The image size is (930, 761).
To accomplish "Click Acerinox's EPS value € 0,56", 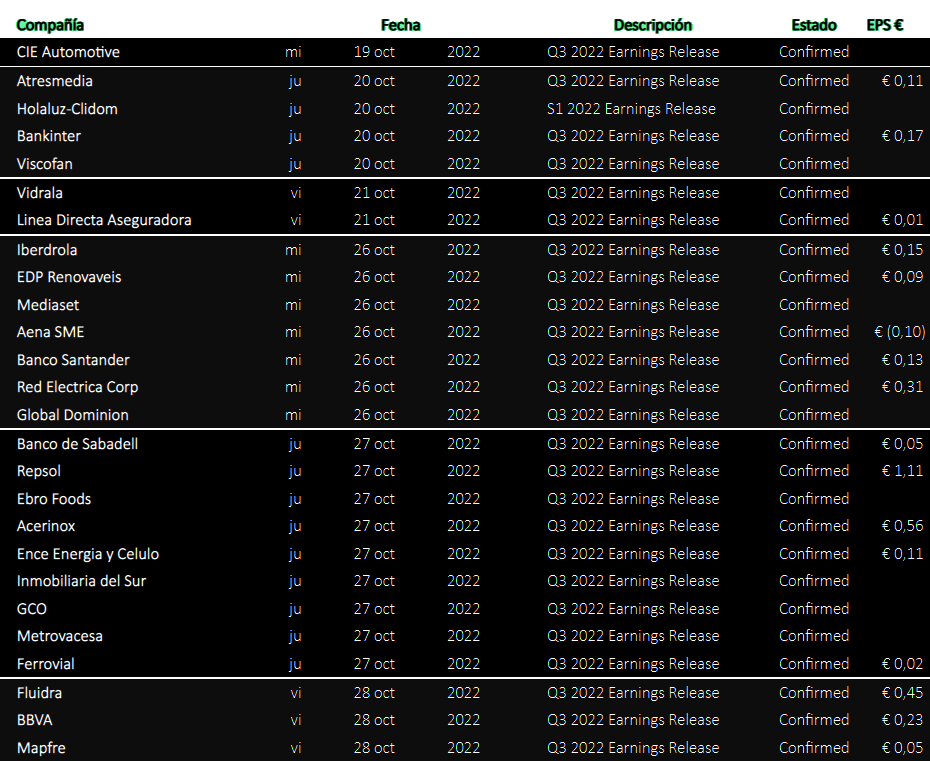I will coord(902,526).
